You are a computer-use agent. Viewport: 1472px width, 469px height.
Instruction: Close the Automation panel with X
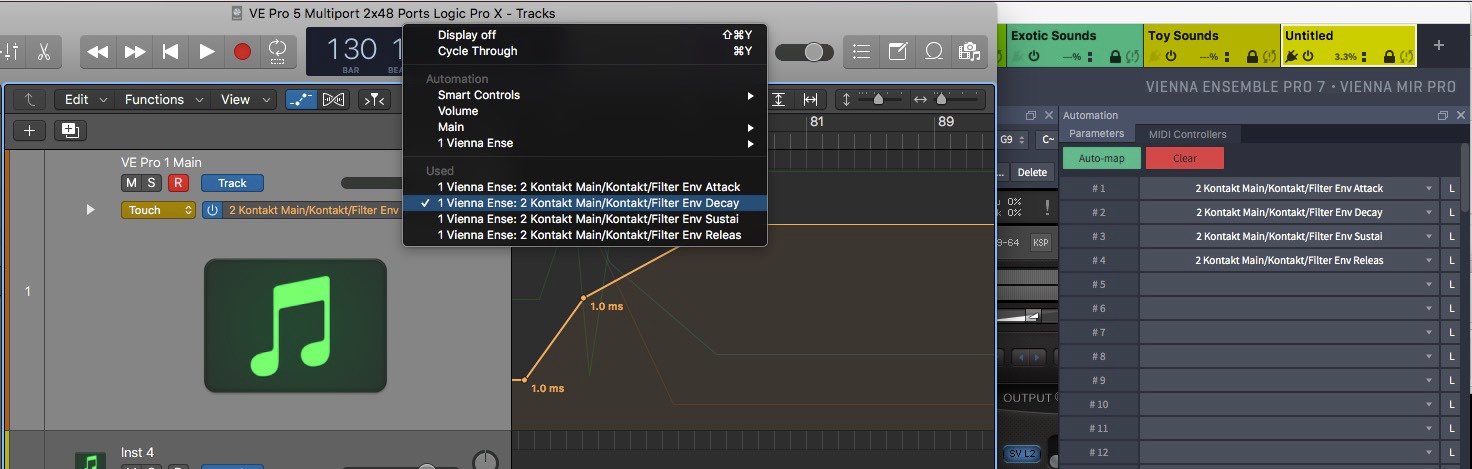tap(1459, 115)
